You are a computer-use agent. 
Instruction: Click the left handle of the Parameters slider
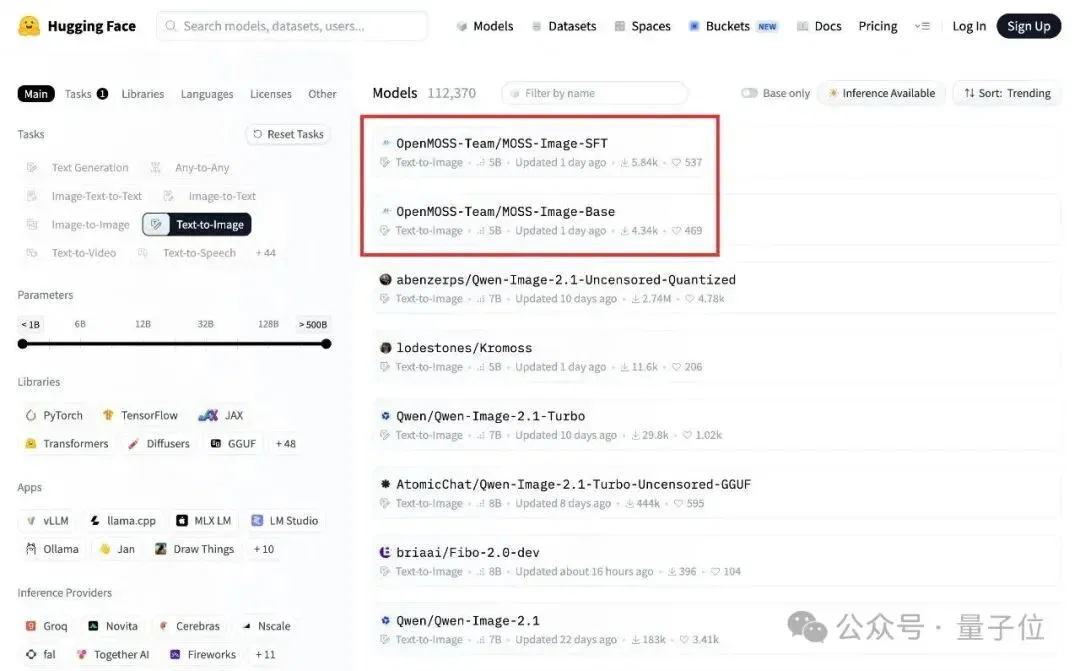[x=23, y=344]
